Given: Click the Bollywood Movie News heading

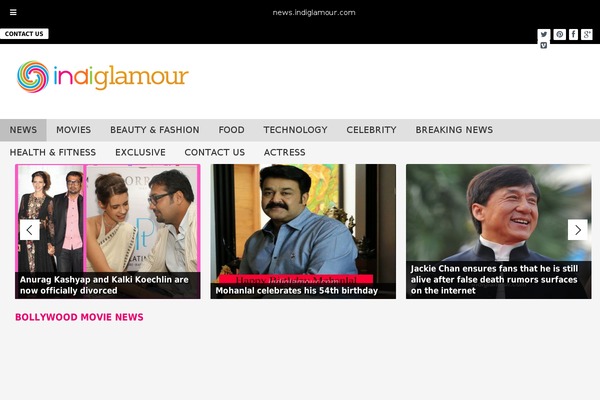Looking at the screenshot, I should tap(79, 317).
